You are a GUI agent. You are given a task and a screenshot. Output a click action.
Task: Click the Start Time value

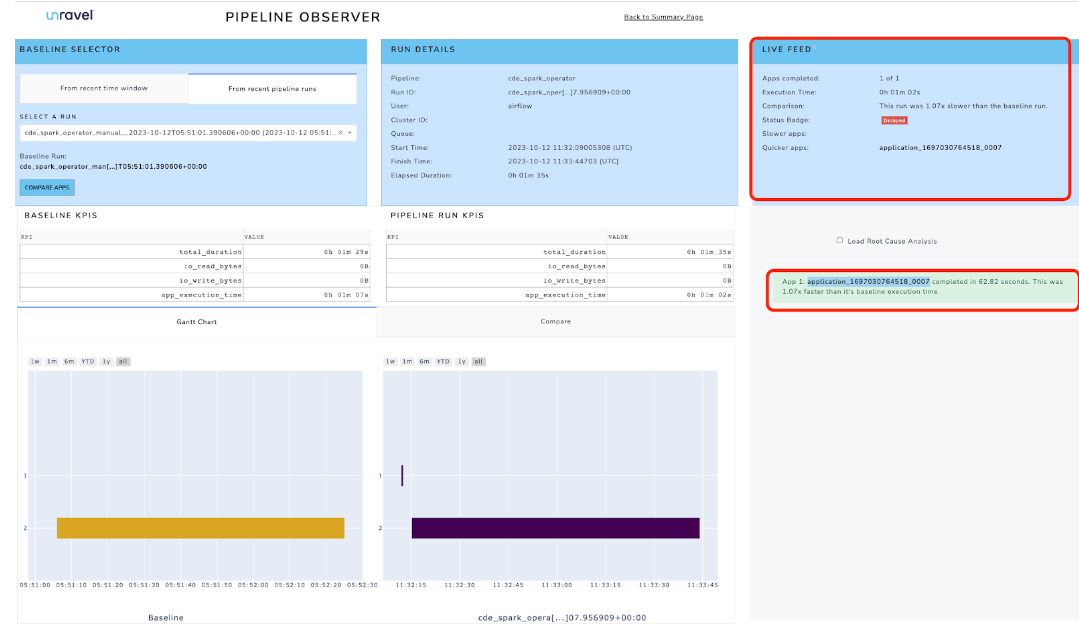(x=570, y=148)
